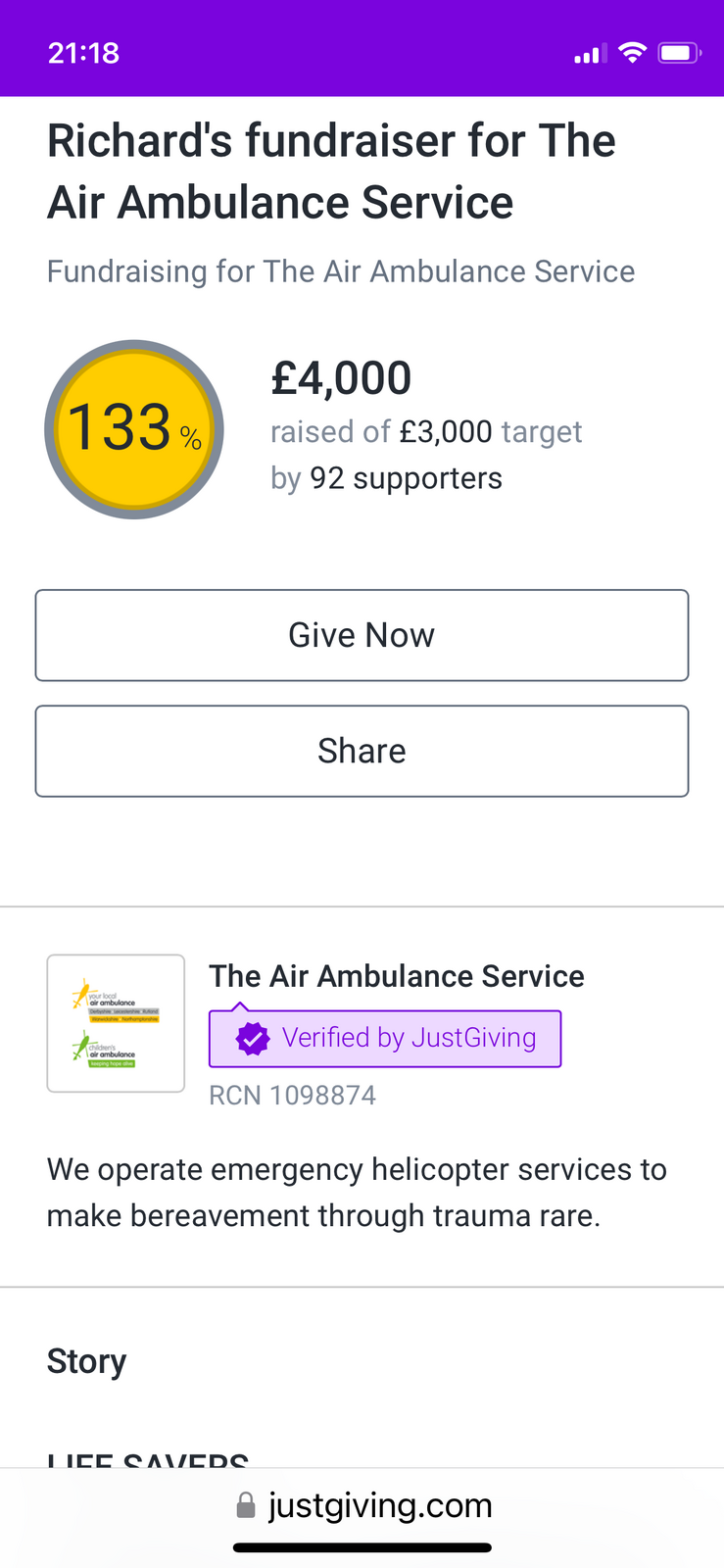The height and width of the screenshot is (1568, 724).
Task: Tap the cellular signal bars icon
Action: click(x=591, y=54)
